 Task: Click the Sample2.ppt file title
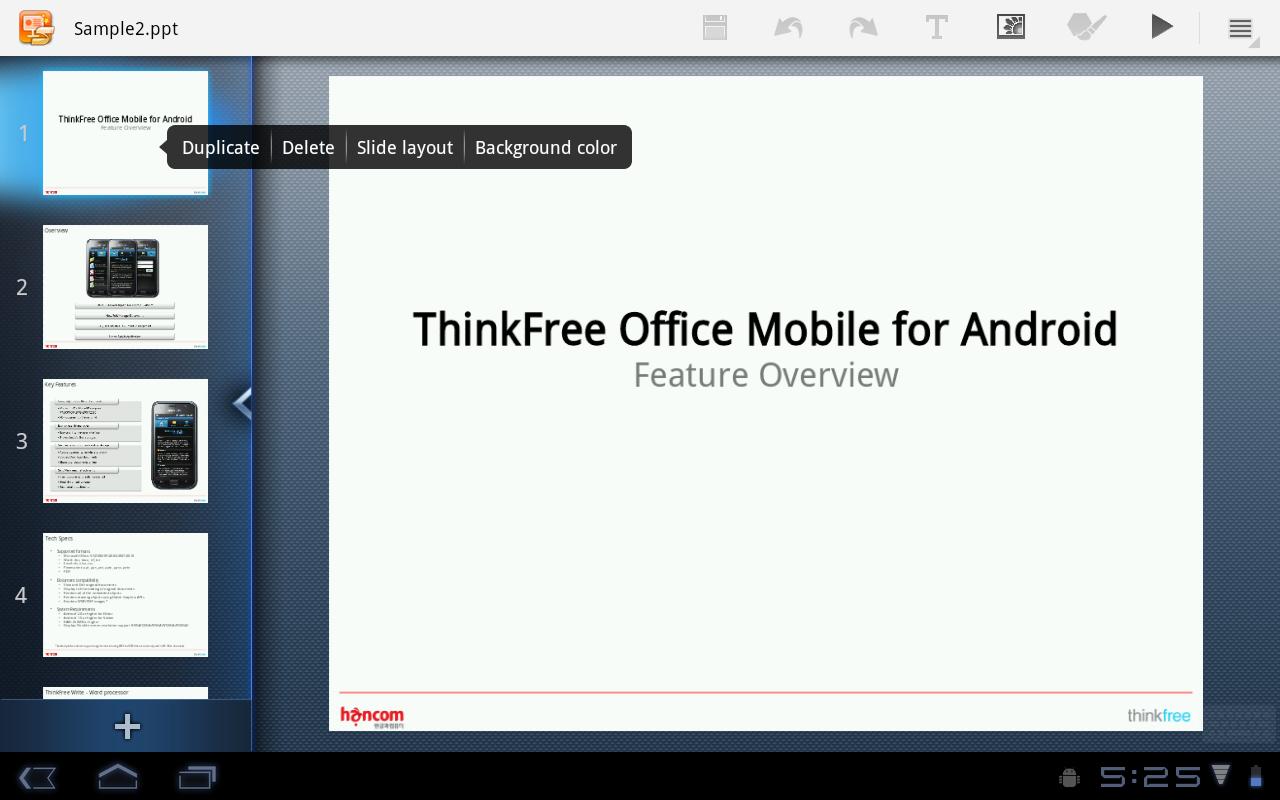coord(126,28)
